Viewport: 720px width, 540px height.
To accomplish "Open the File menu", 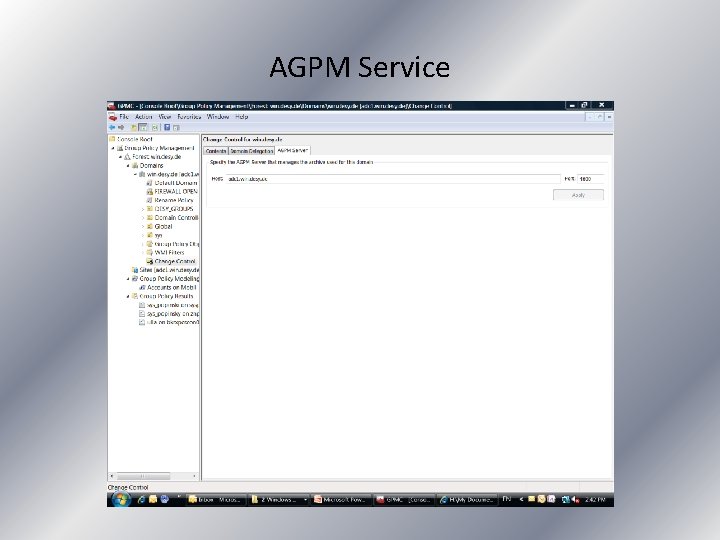I will pyautogui.click(x=124, y=117).
